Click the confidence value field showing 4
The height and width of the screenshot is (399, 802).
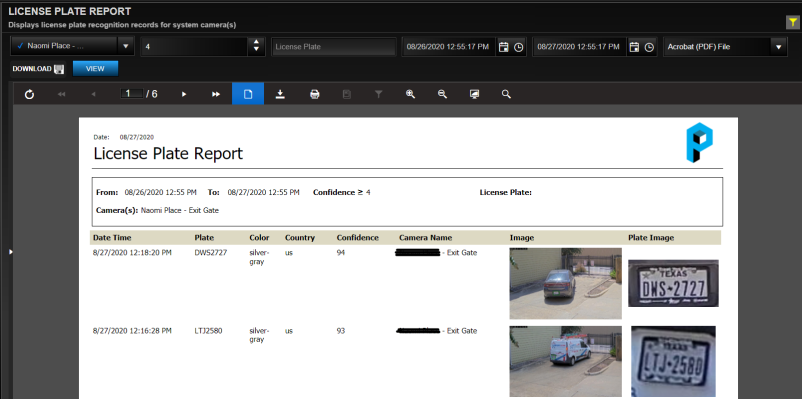194,47
